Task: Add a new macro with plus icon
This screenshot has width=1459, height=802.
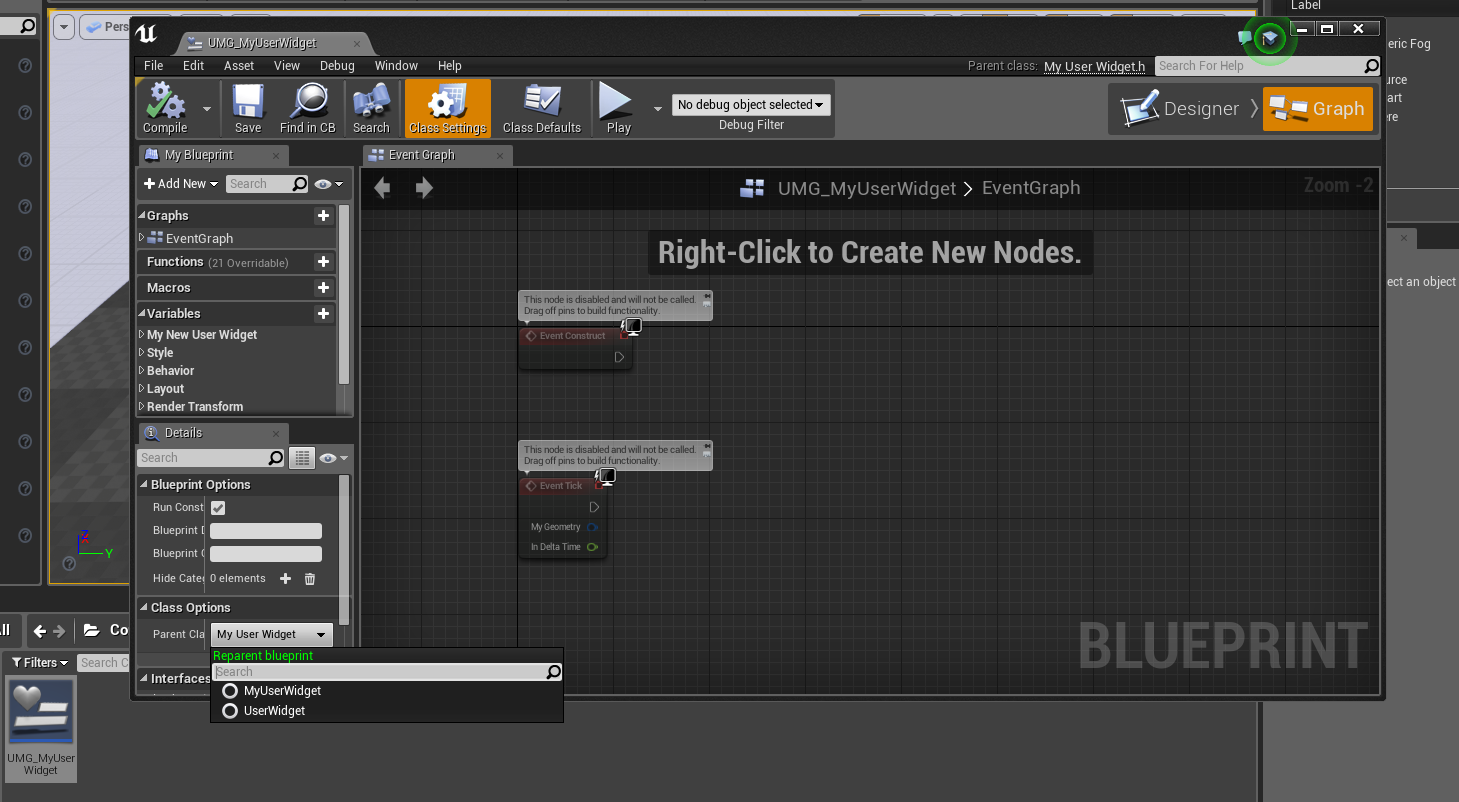Action: (323, 287)
